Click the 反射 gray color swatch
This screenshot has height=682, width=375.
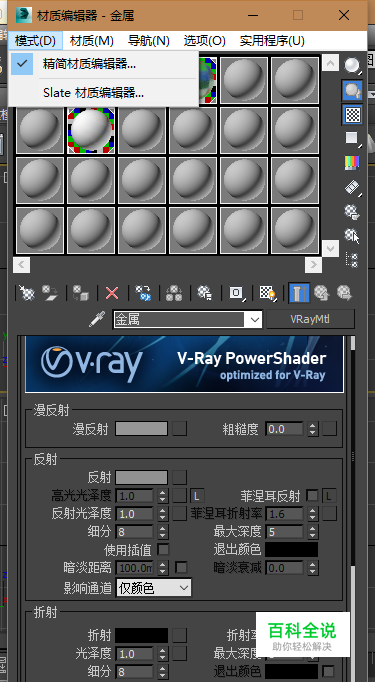point(141,477)
